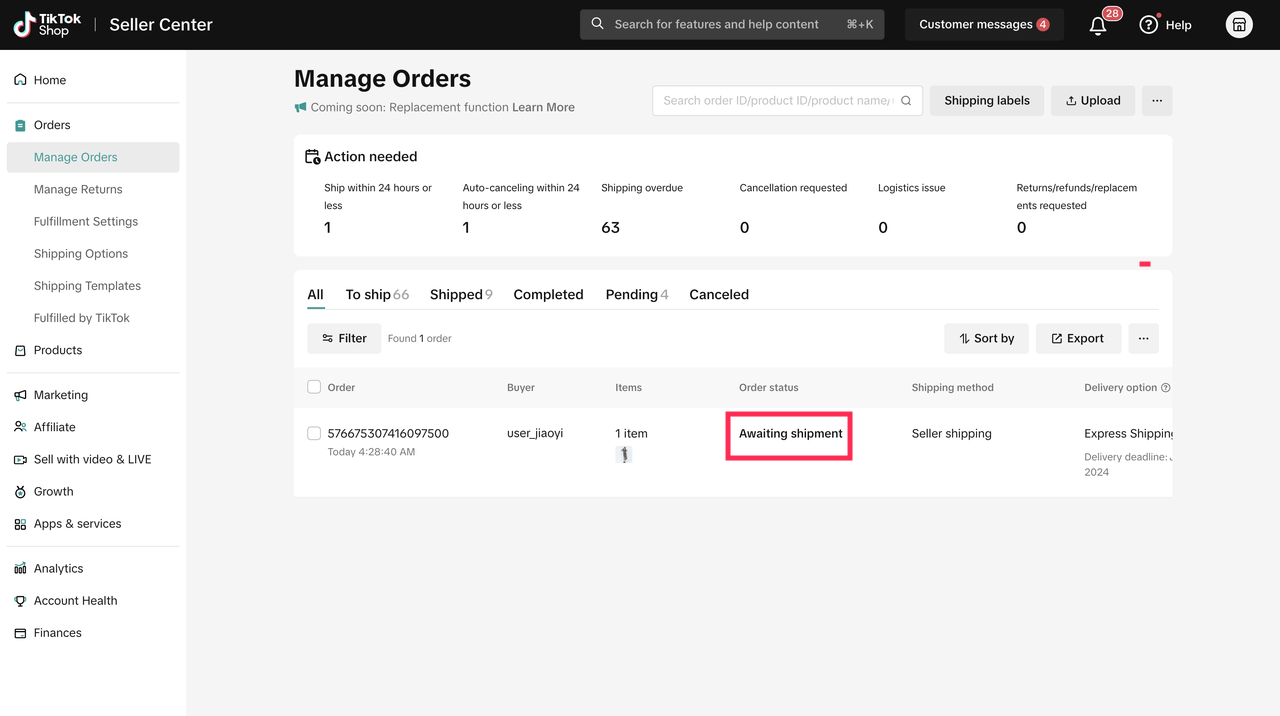Image resolution: width=1280 pixels, height=716 pixels.
Task: Open the more options menu beside Upload
Action: coord(1157,101)
